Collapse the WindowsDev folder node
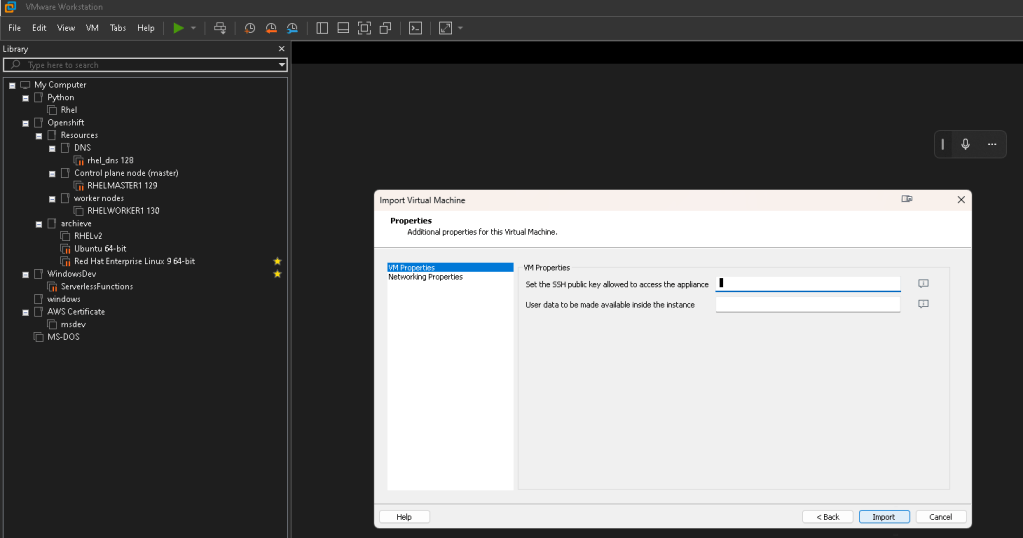Viewport: 1023px width, 538px height. (x=25, y=275)
